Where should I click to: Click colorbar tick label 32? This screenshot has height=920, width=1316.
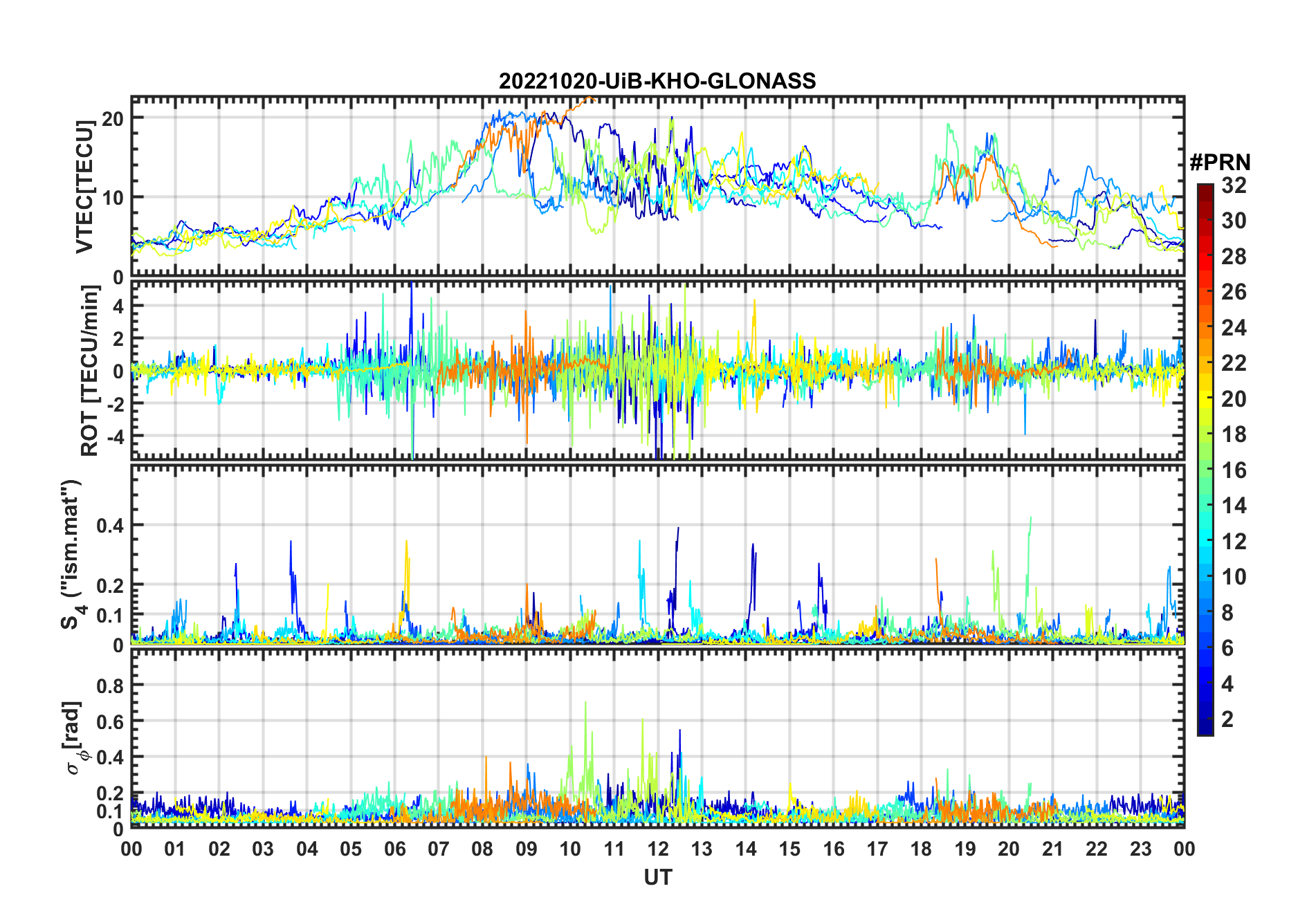pos(1234,185)
